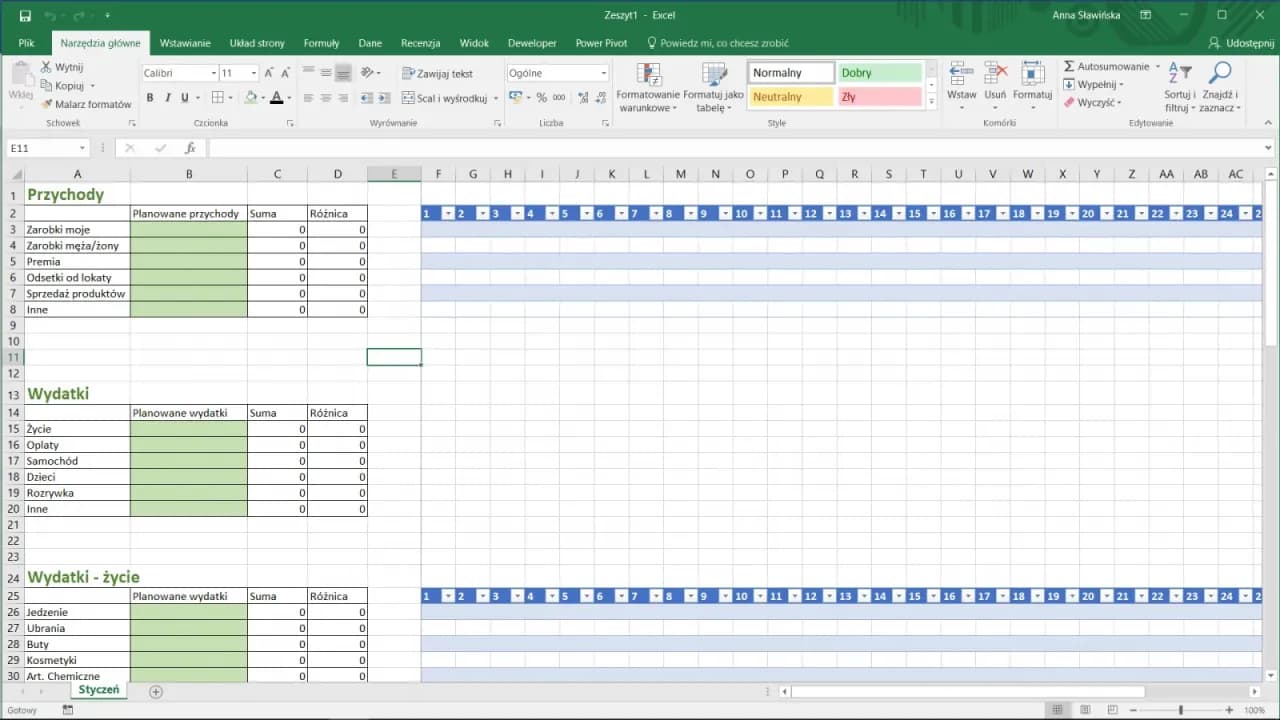Select the Styczeń sheet tab
1280x720 pixels.
pyautogui.click(x=99, y=690)
